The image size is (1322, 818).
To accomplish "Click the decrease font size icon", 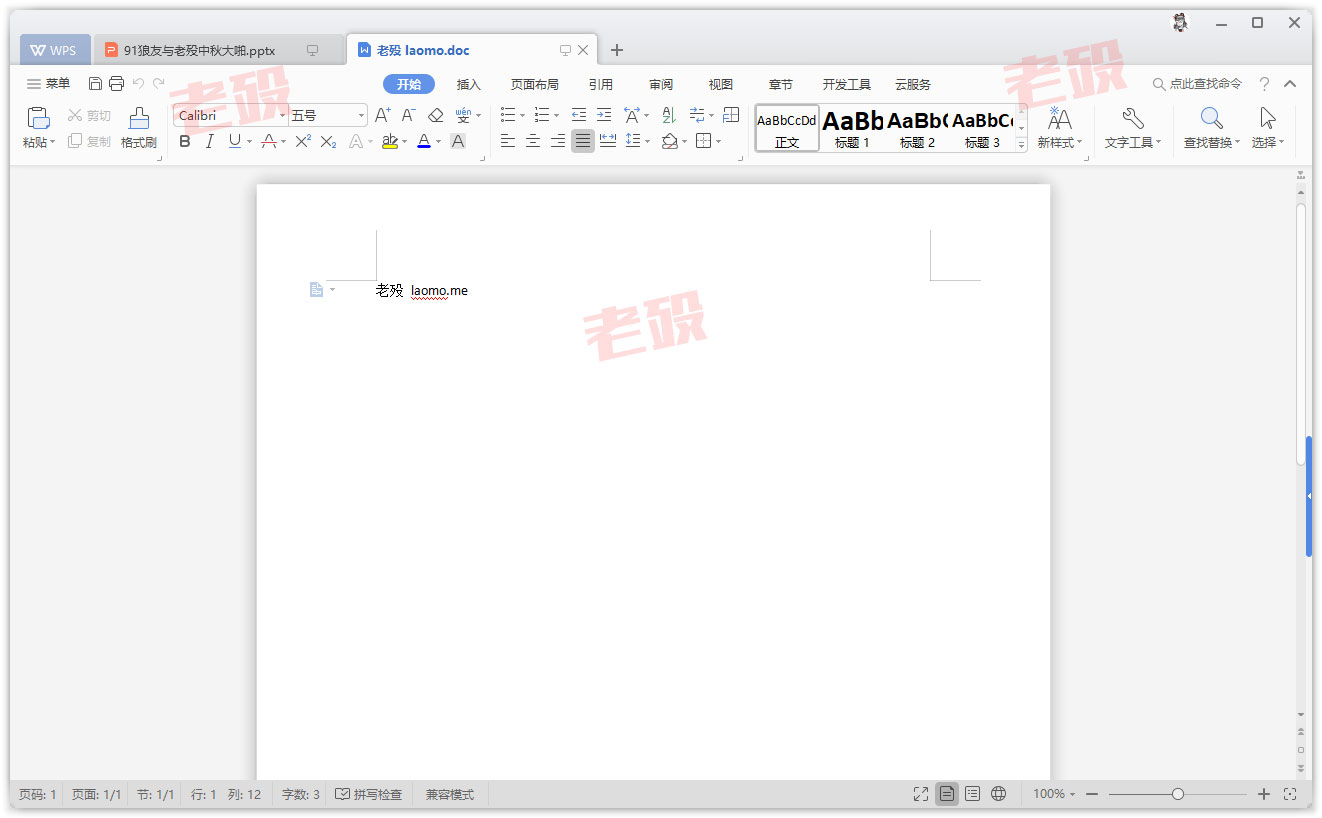I will coord(408,116).
